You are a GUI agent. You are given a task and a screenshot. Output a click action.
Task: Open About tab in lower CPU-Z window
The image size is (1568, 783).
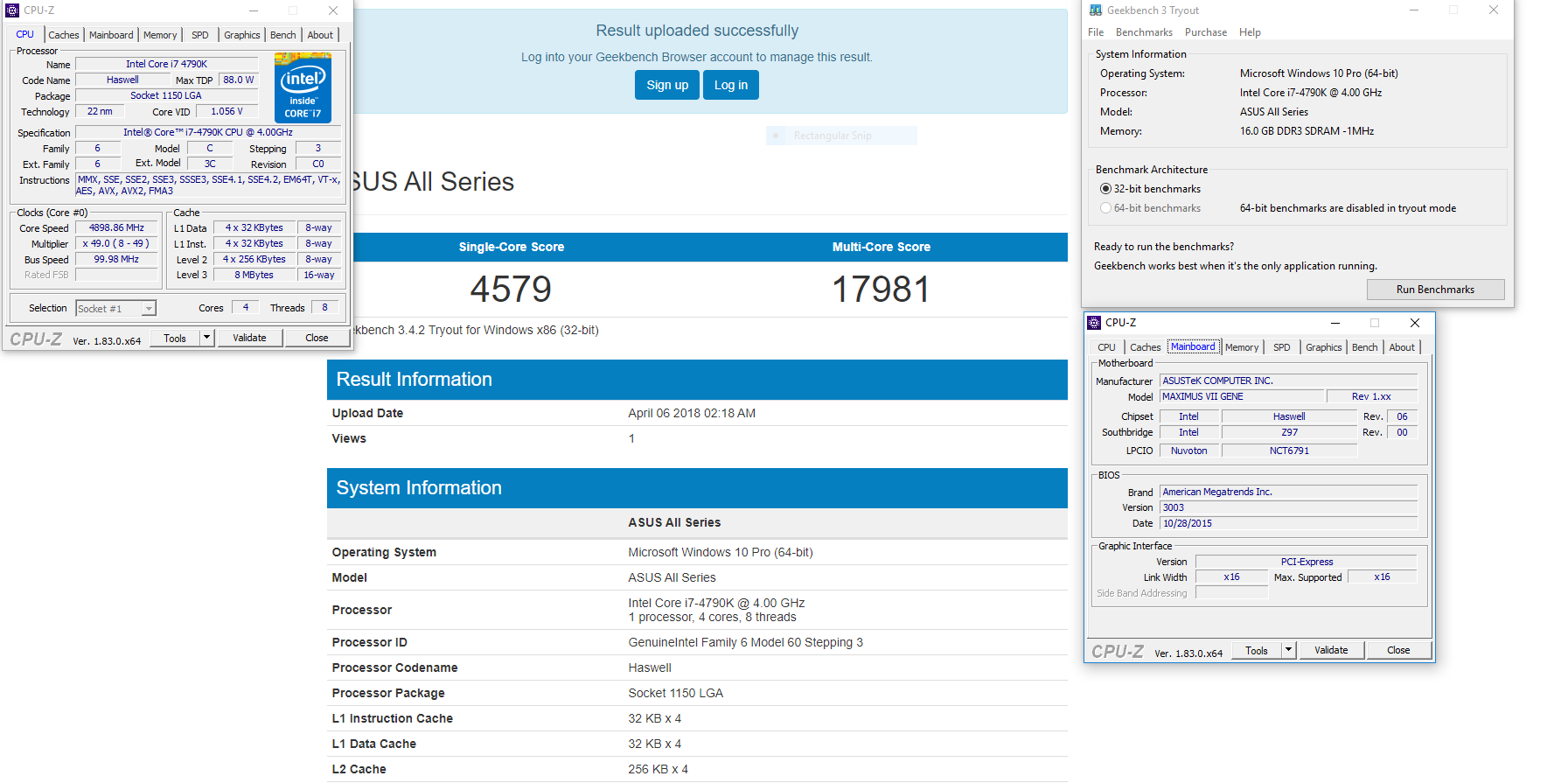[x=1402, y=347]
